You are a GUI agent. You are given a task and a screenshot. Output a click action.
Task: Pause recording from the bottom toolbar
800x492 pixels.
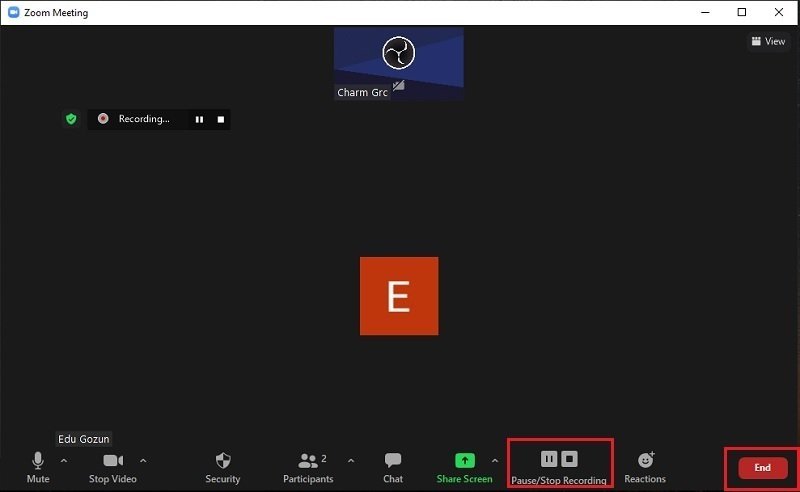click(548, 459)
